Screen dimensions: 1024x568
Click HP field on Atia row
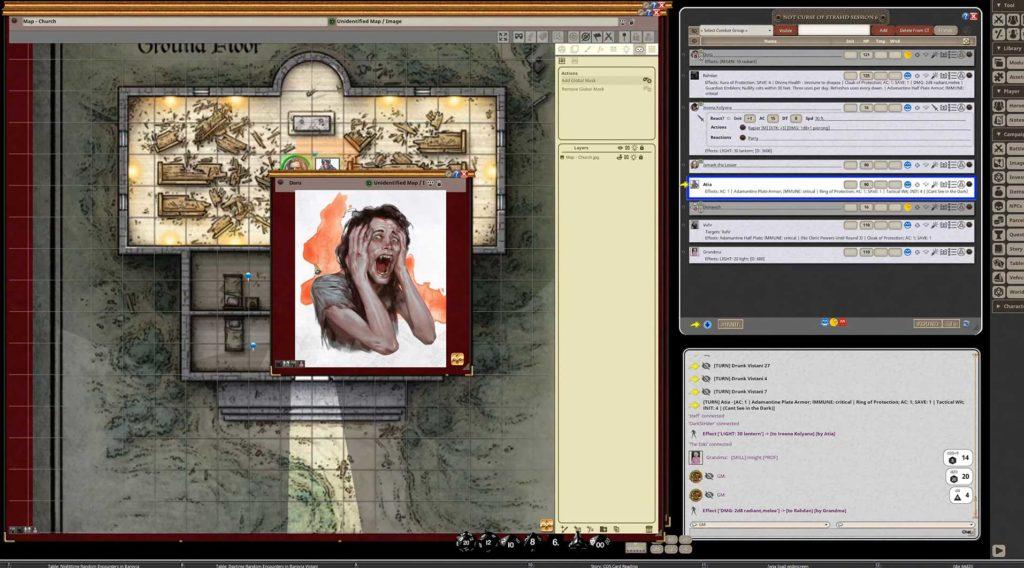click(866, 185)
